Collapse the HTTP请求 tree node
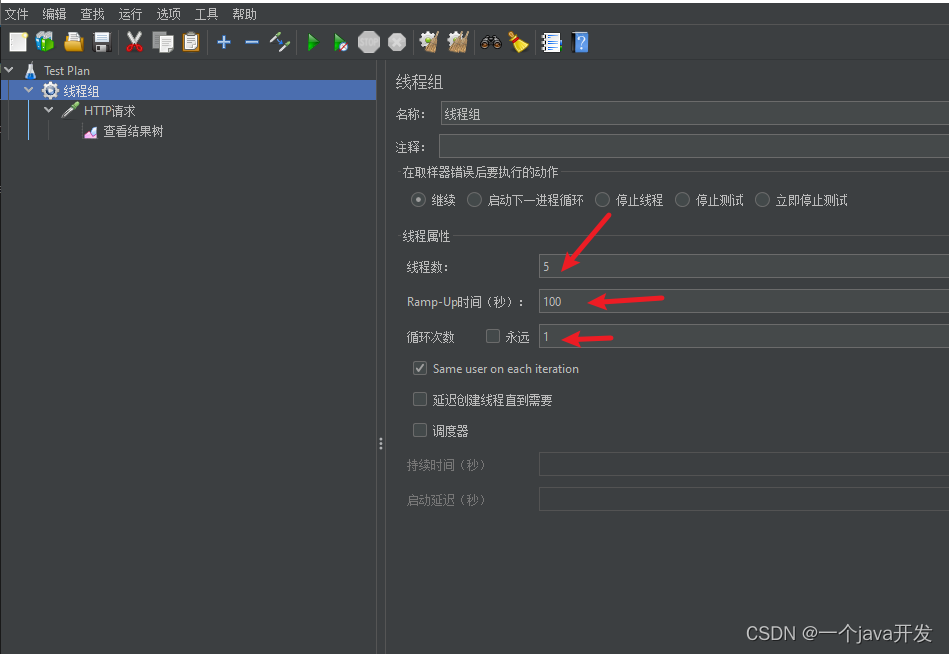This screenshot has height=654, width=949. coord(48,110)
